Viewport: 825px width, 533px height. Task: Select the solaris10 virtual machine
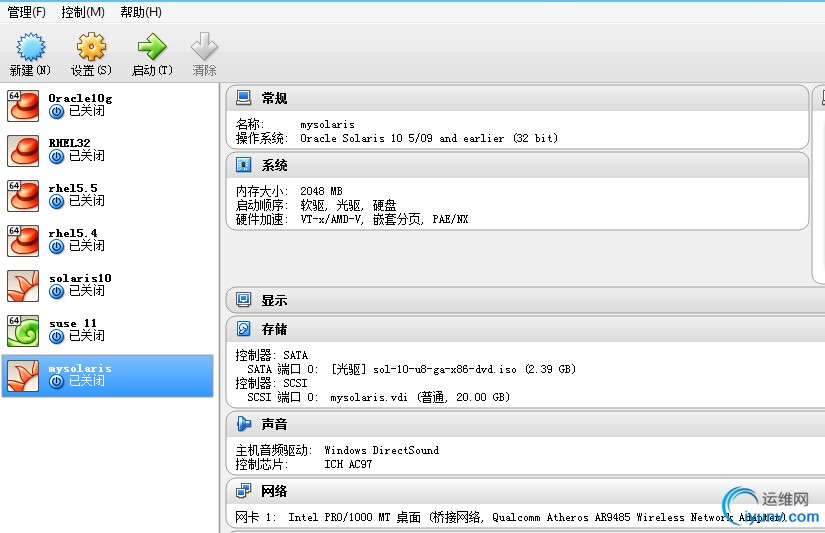point(107,286)
